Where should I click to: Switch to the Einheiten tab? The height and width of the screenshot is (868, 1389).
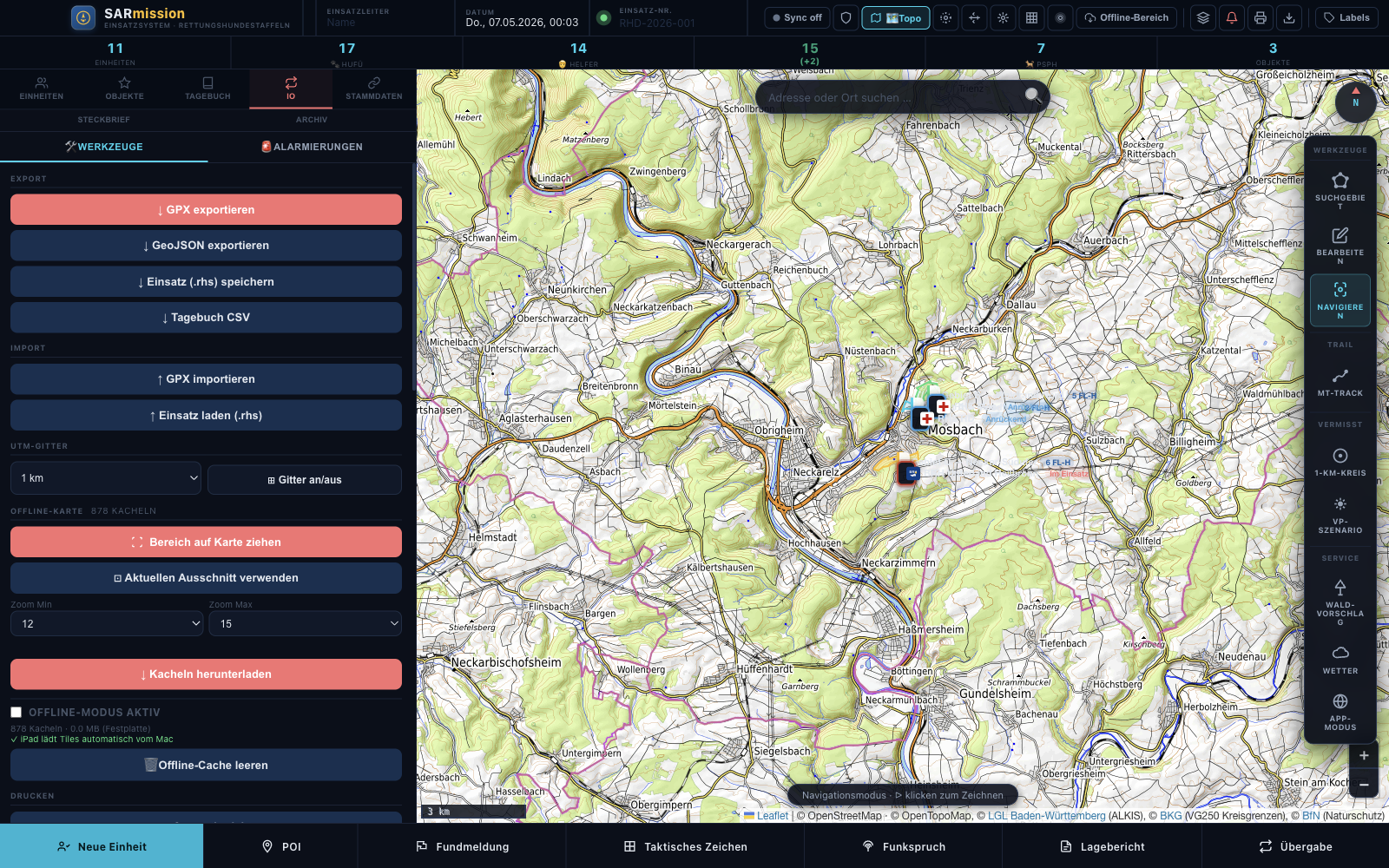click(x=42, y=89)
